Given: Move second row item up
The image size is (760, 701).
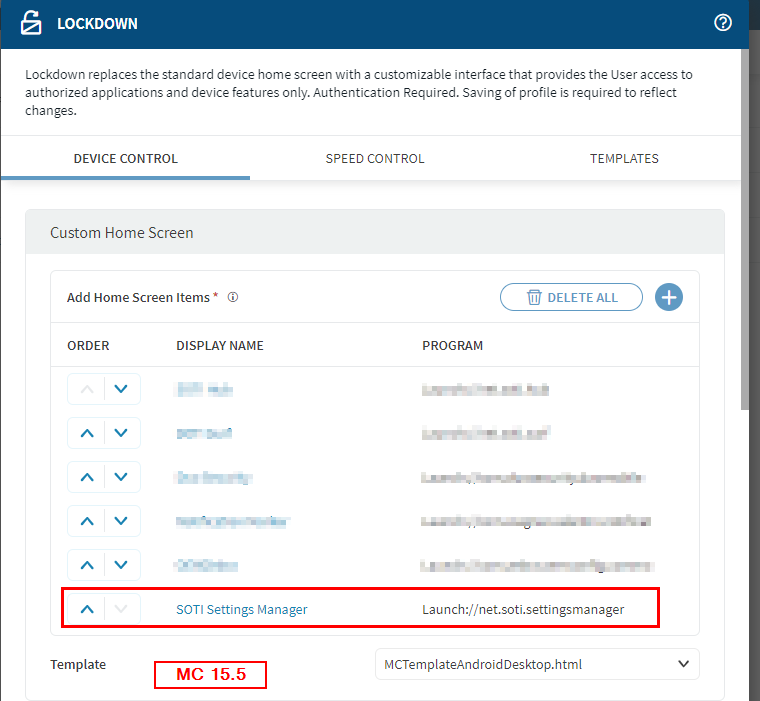Looking at the screenshot, I should pyautogui.click(x=87, y=433).
